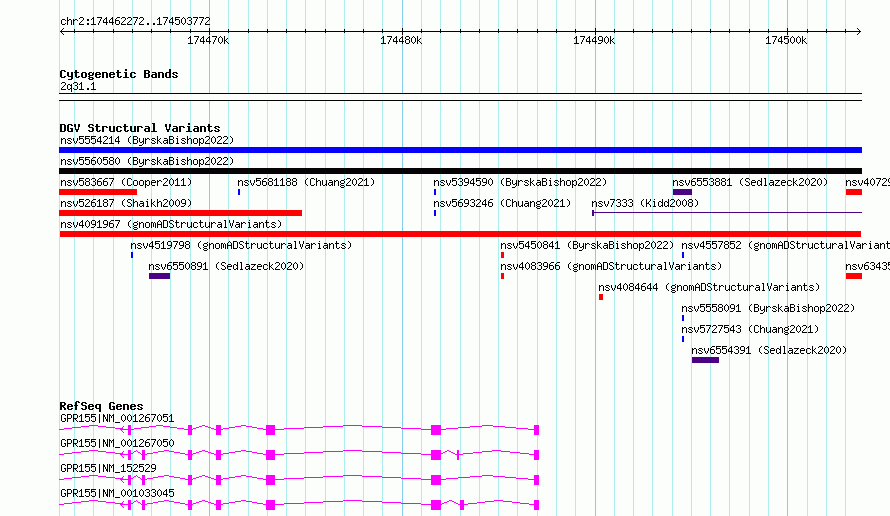Click blue marker under nsv5693246
Screen dimensions: 890x516
click(435, 213)
